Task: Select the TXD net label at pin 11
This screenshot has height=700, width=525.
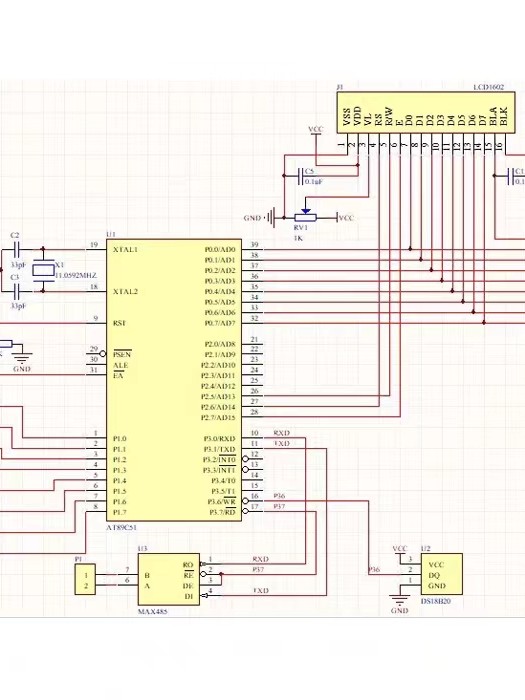Action: coord(281,444)
